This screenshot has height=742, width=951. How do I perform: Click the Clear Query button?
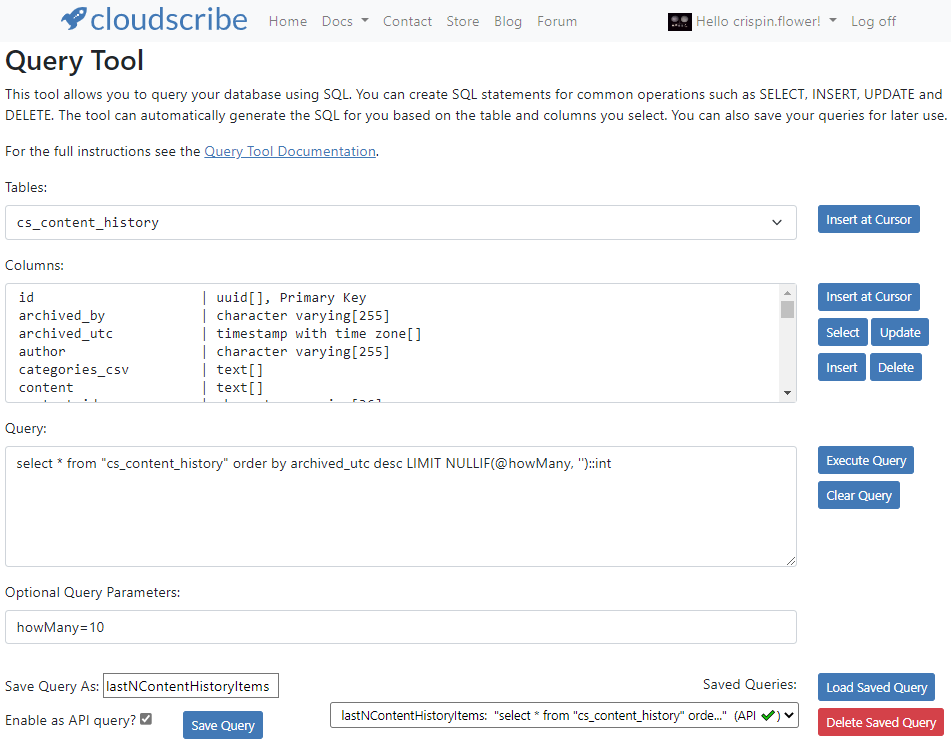point(858,495)
